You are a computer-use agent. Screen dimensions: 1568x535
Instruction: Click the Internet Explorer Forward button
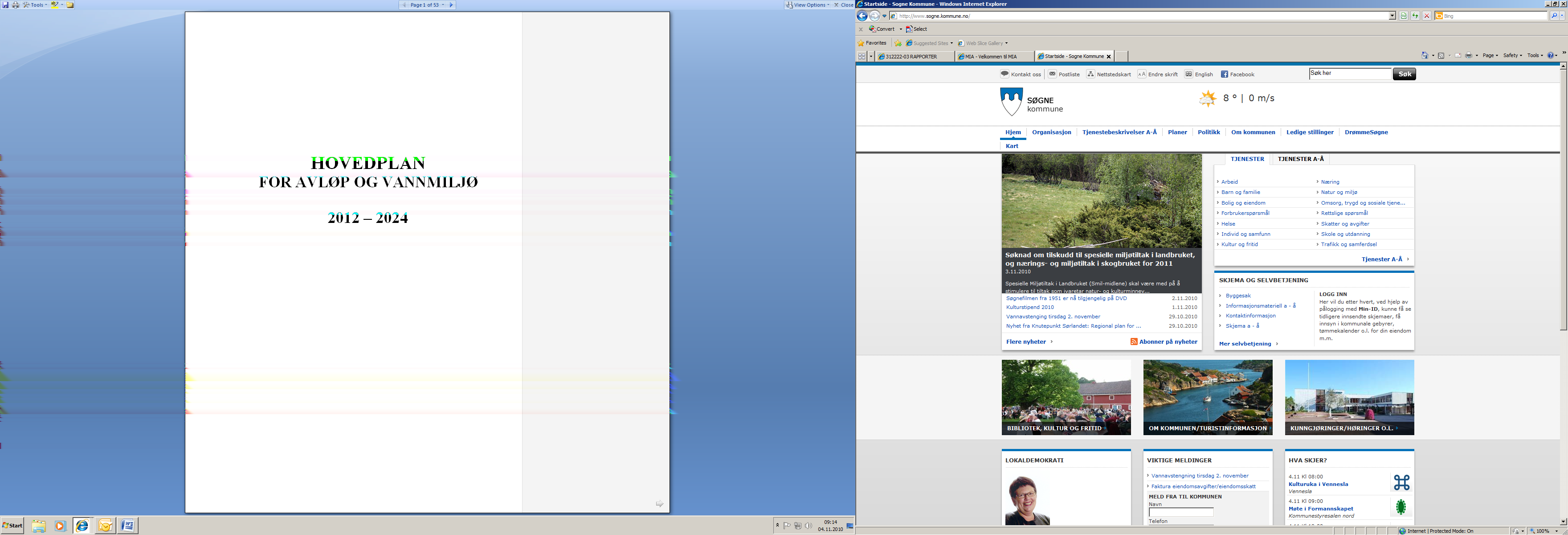coord(875,16)
